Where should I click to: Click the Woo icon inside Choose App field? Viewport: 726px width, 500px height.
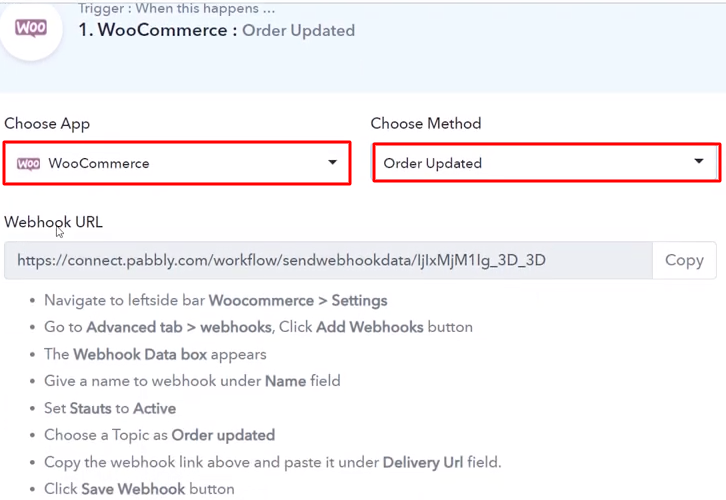pos(29,164)
